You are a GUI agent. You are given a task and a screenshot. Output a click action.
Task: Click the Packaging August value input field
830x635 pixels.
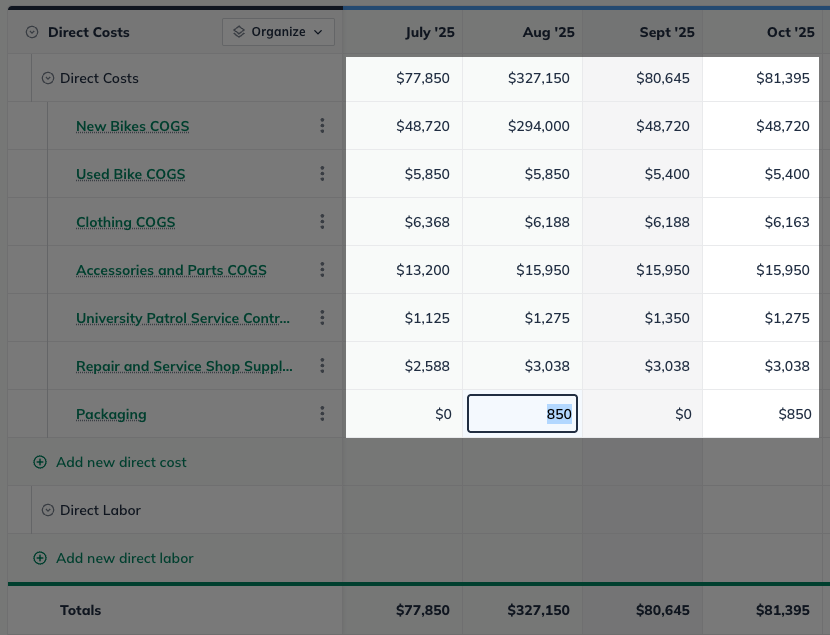click(x=522, y=413)
